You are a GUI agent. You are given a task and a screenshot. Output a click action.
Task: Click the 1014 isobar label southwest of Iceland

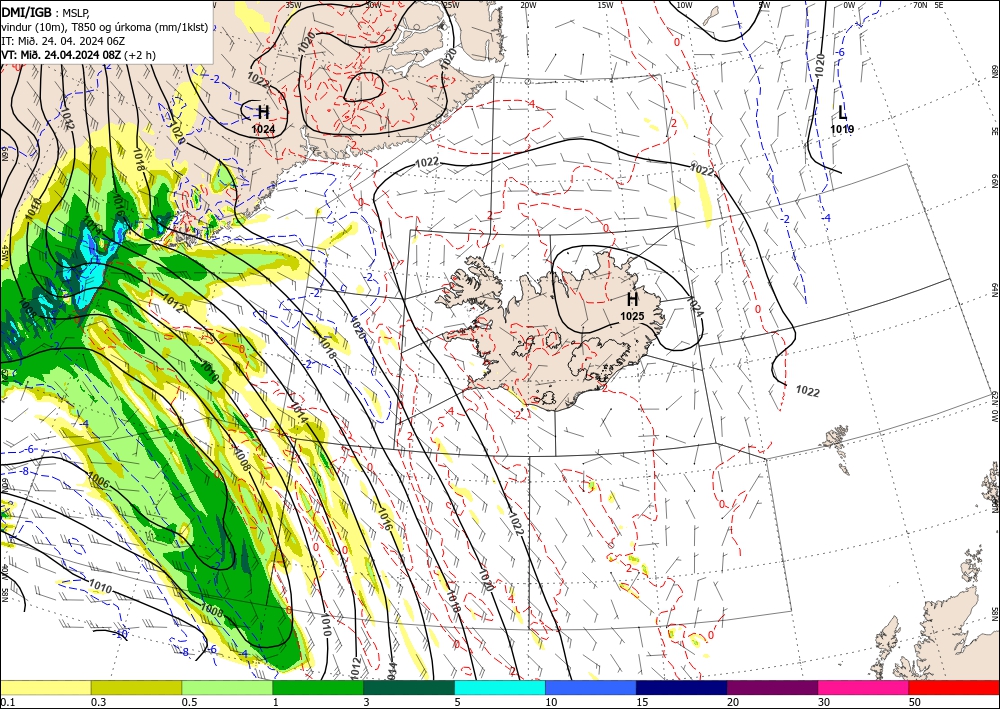(299, 413)
